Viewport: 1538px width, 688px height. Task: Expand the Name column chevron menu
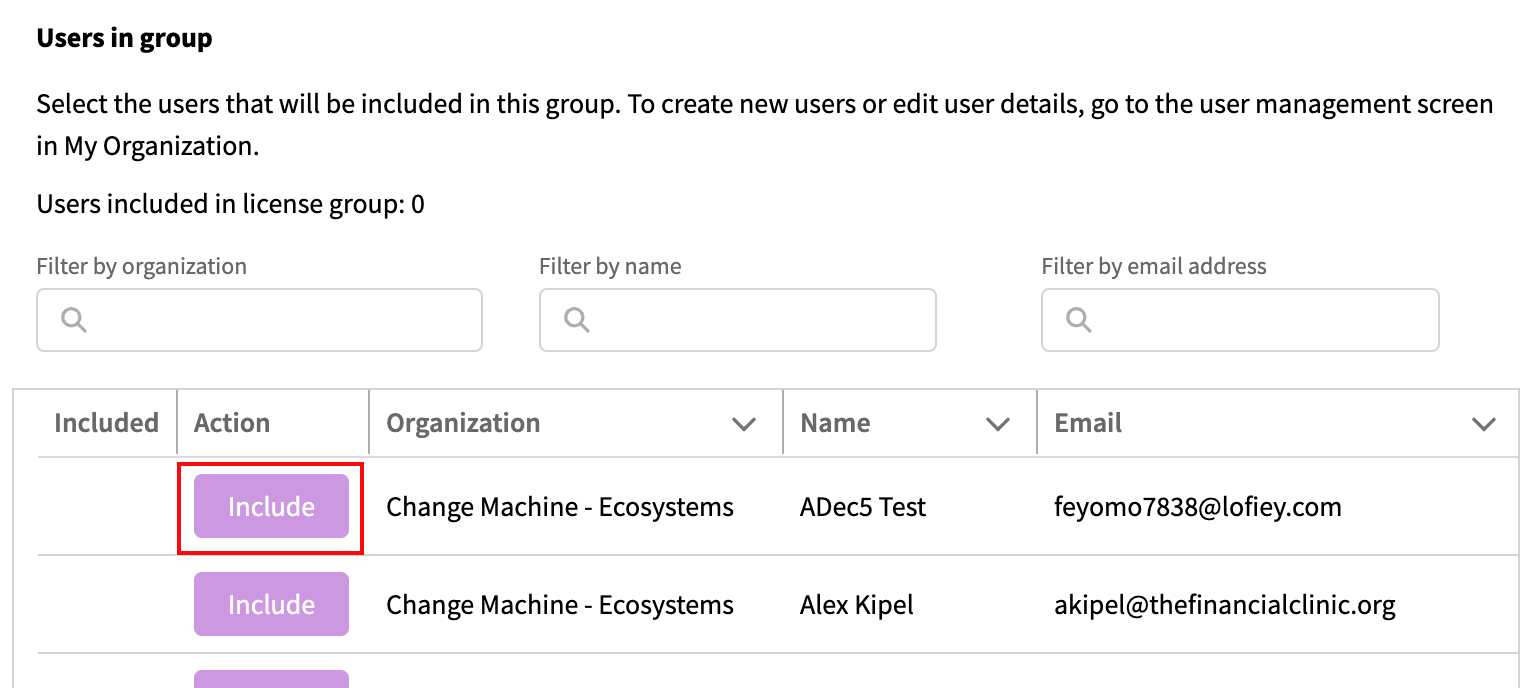tap(998, 424)
